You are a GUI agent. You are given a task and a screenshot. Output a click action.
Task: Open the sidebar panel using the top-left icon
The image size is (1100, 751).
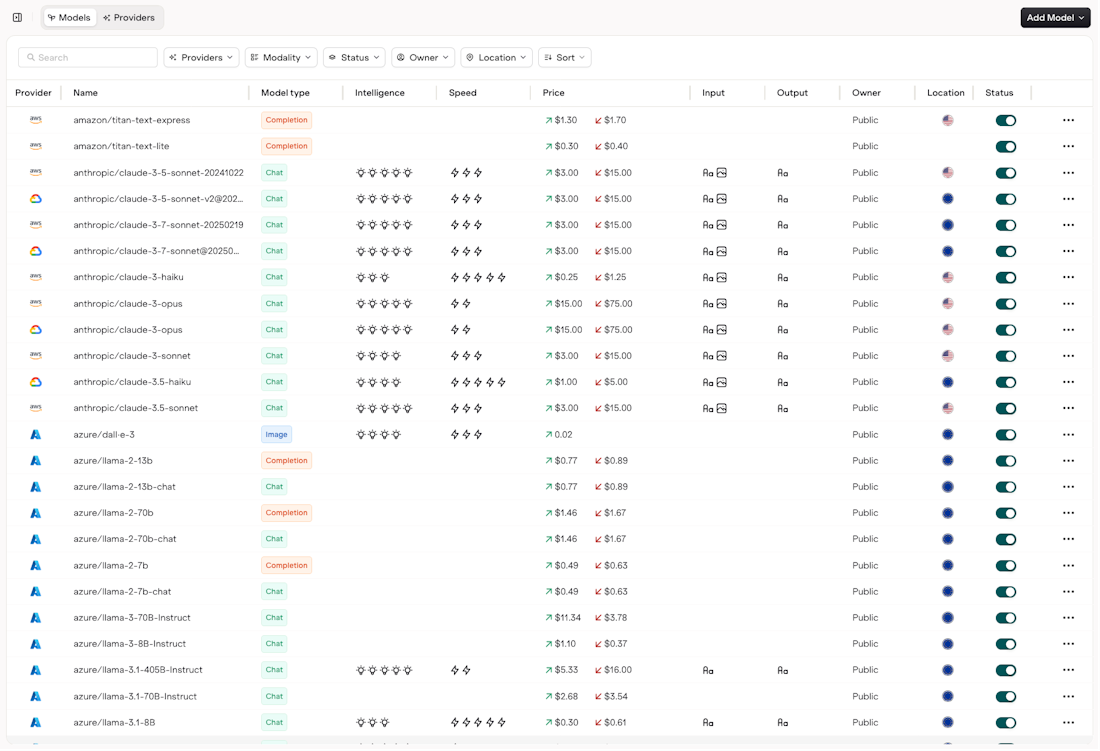point(17,17)
